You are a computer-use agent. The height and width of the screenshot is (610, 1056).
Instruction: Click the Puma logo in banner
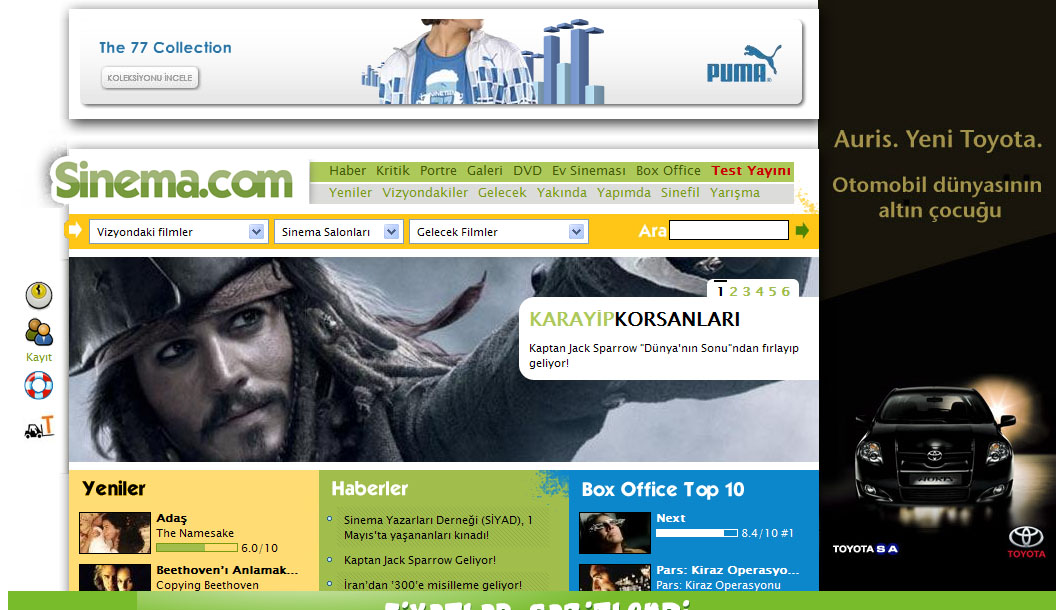pos(744,64)
